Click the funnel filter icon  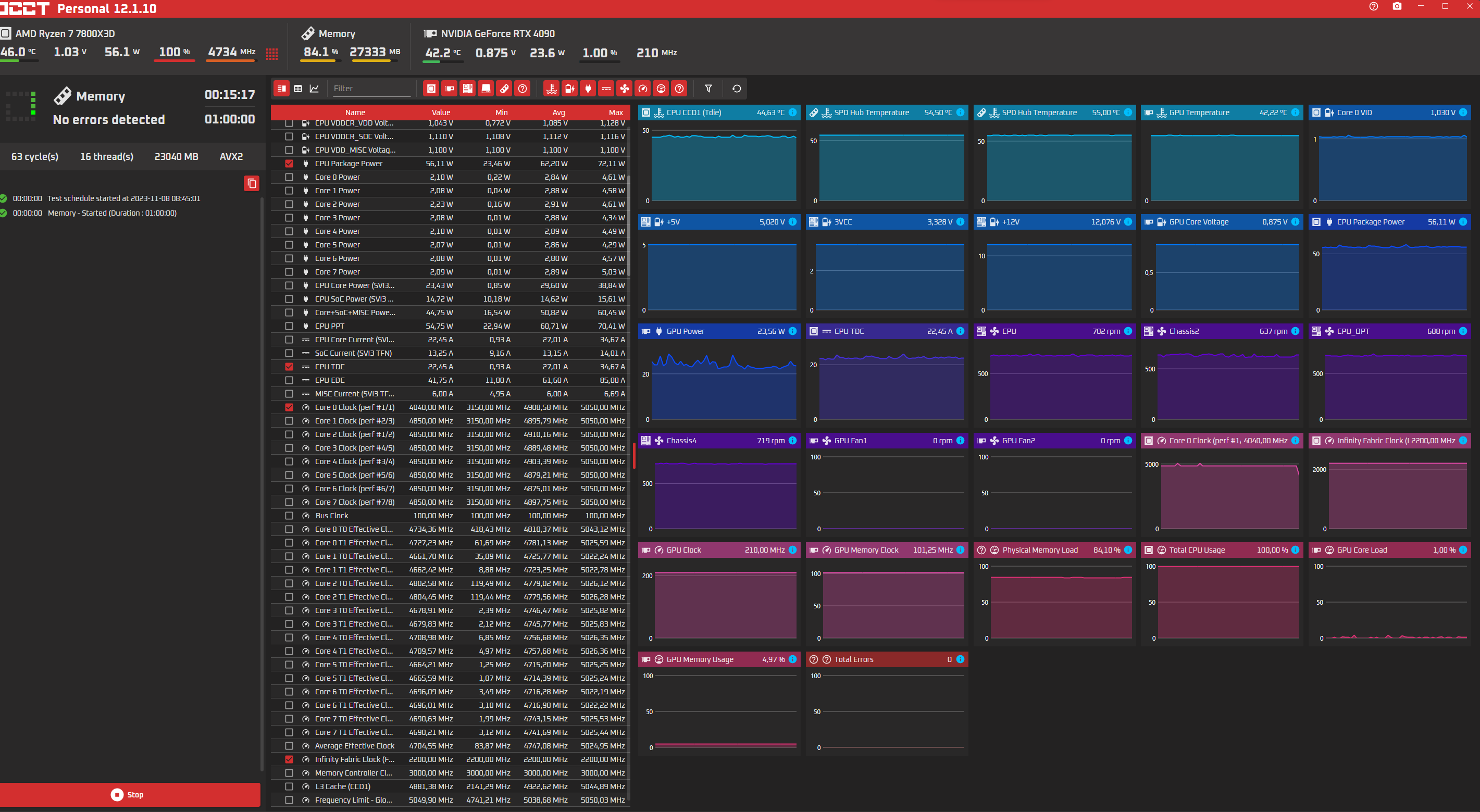[x=708, y=89]
